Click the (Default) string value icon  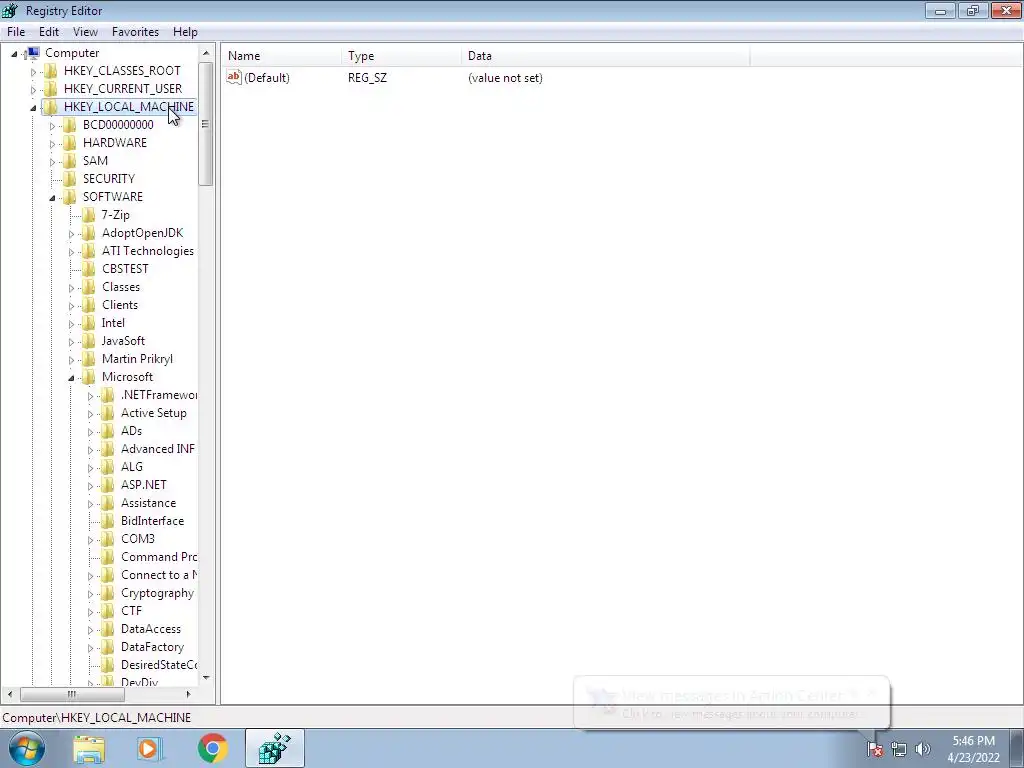click(x=234, y=77)
